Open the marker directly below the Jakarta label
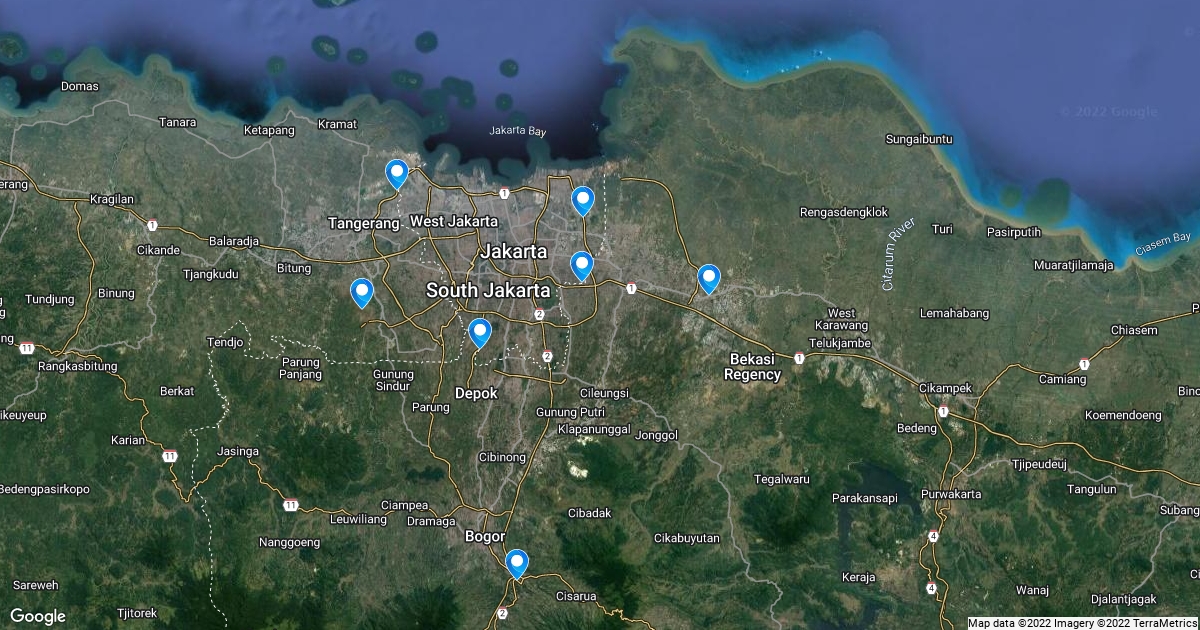The width and height of the screenshot is (1200, 630). [582, 266]
